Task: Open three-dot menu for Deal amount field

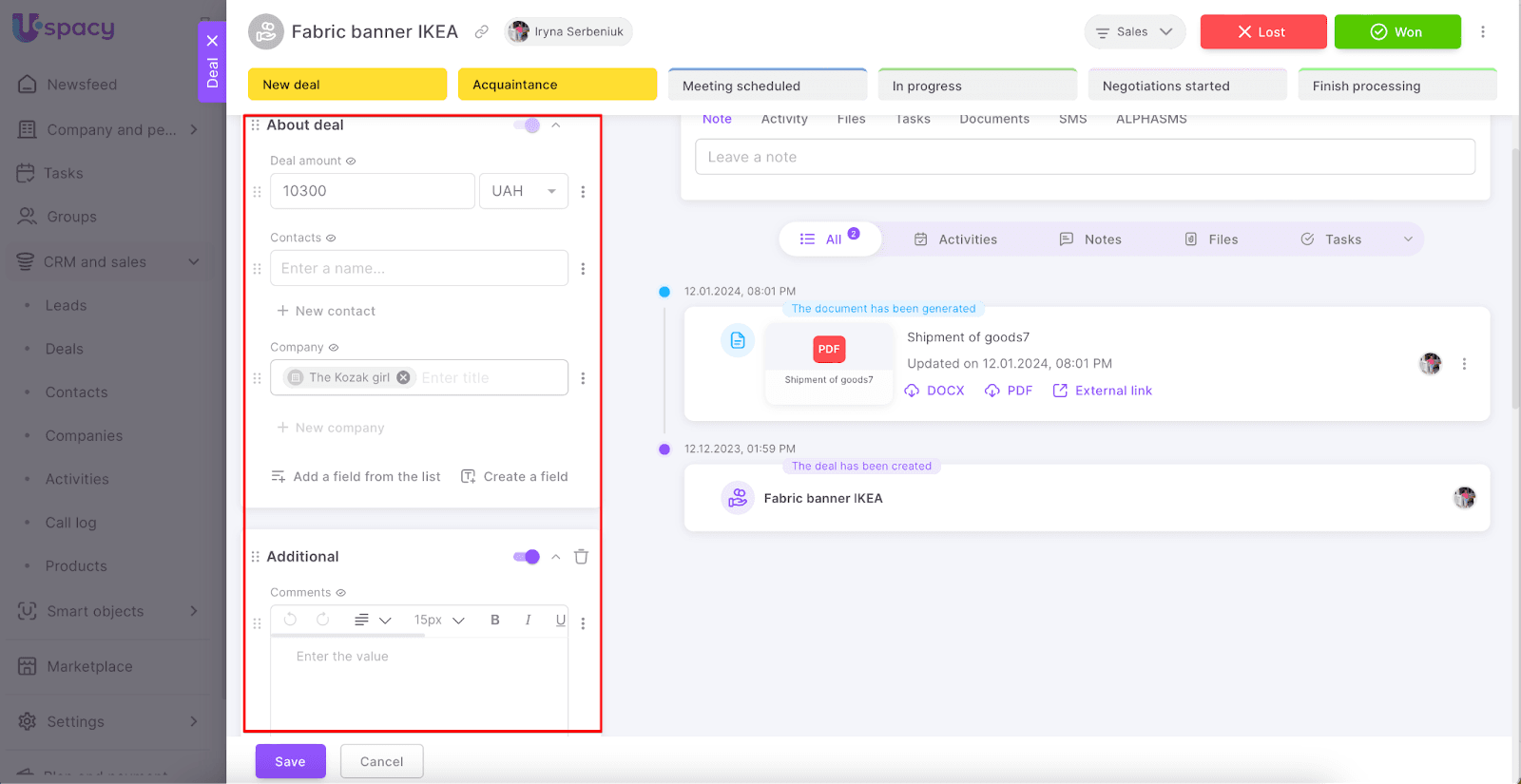Action: [x=583, y=192]
